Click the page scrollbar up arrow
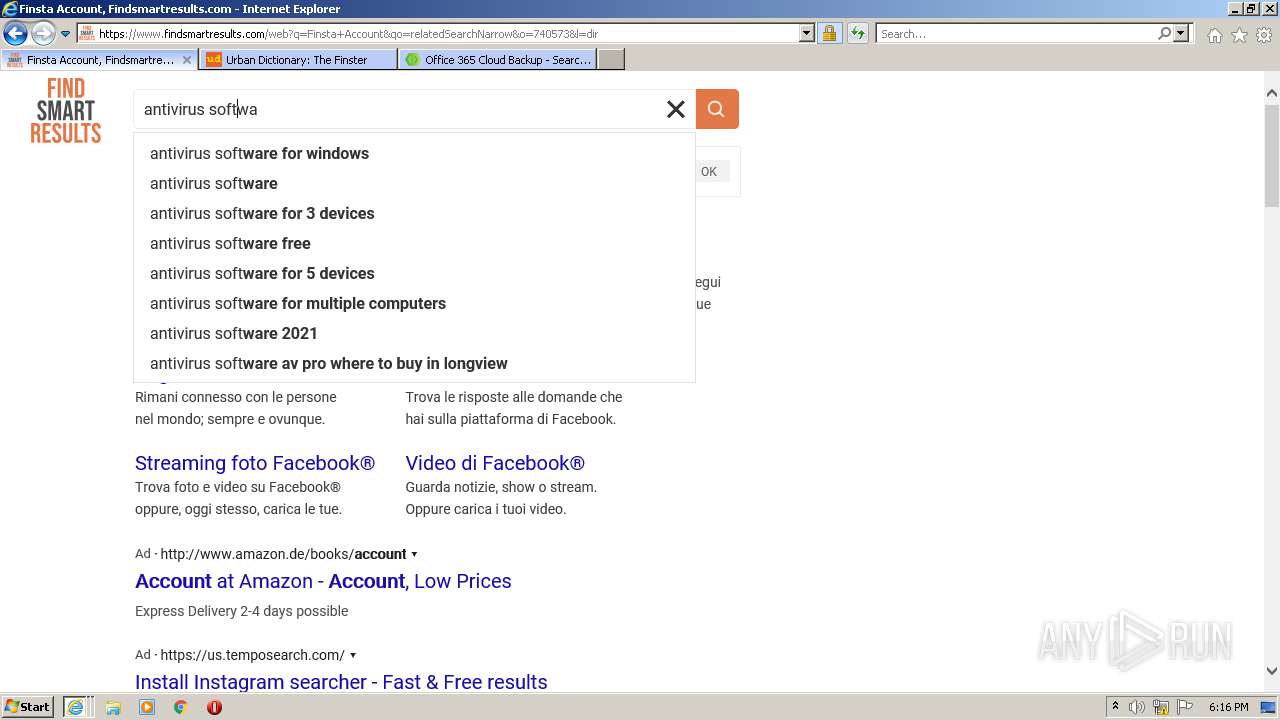The width and height of the screenshot is (1280, 720). click(1272, 93)
